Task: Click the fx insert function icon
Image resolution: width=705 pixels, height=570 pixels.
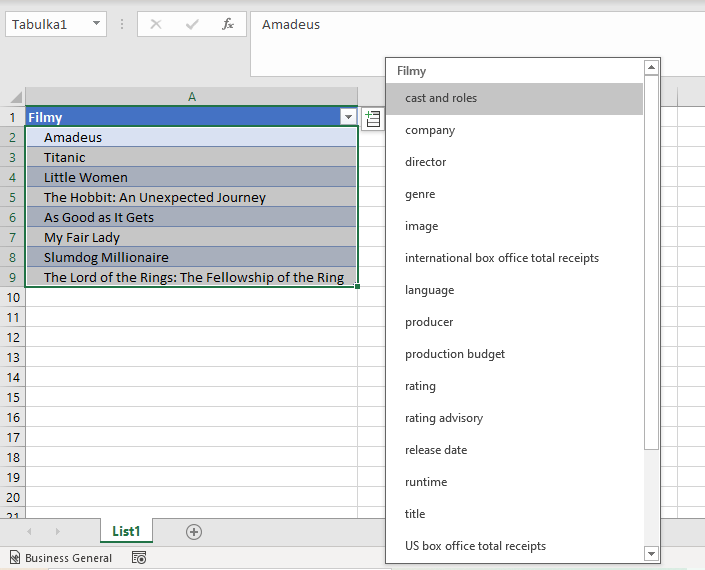Action: pyautogui.click(x=228, y=24)
